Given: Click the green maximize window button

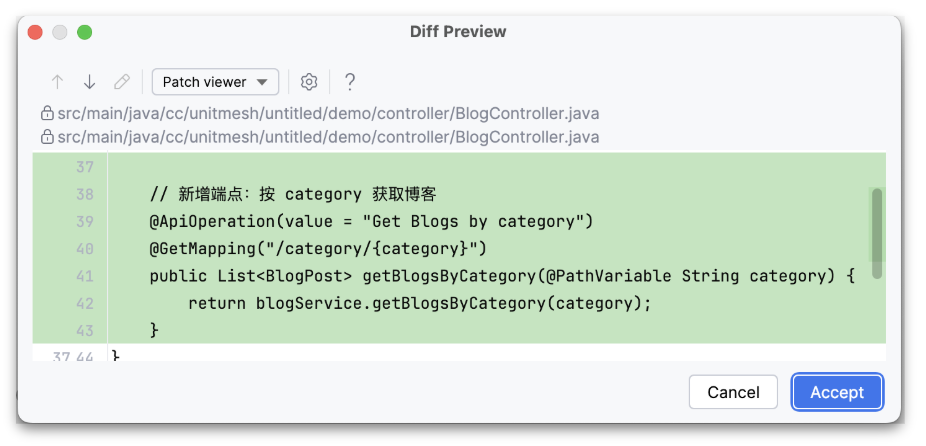Looking at the screenshot, I should click(85, 32).
